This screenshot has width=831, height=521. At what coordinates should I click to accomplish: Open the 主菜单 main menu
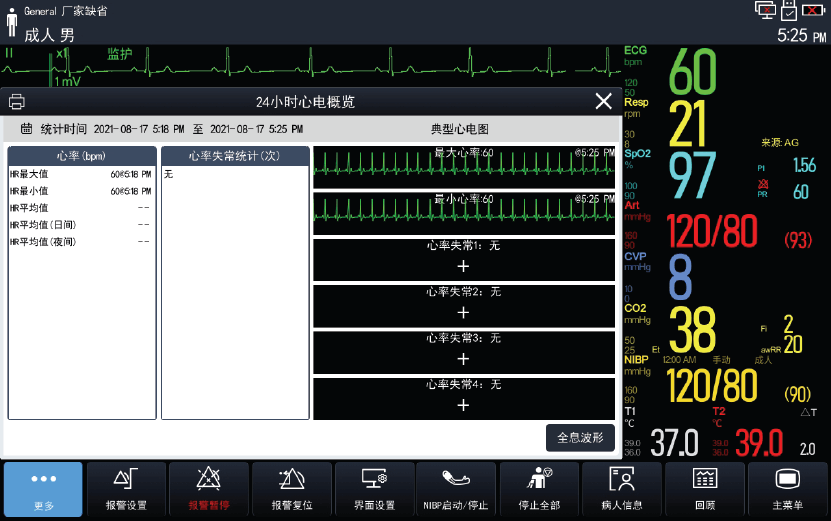click(788, 490)
